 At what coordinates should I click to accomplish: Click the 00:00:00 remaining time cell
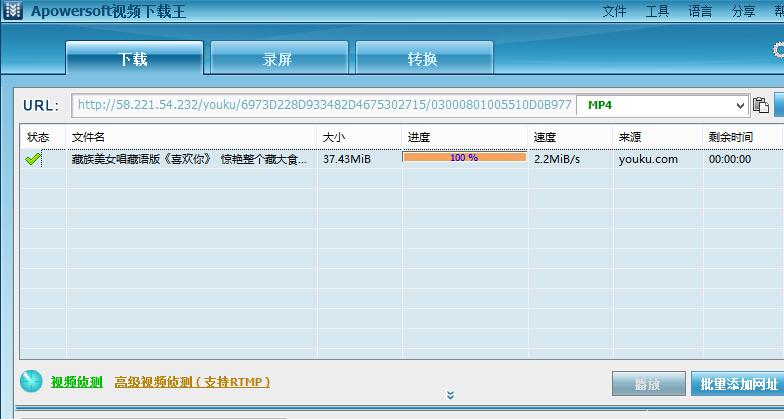(x=730, y=159)
